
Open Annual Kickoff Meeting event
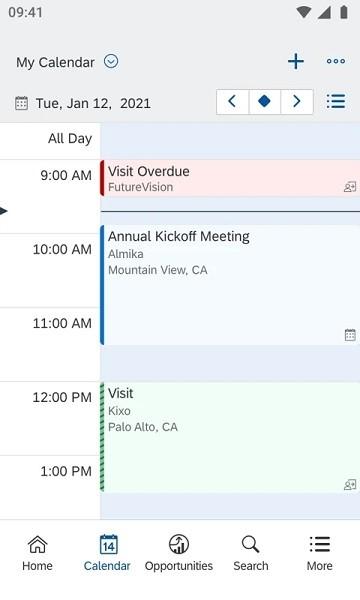click(230, 285)
